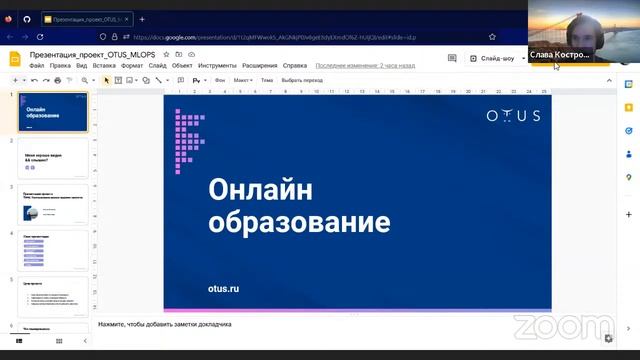
Task: Select slide 1 thumbnail Онлайн образование
Action: click(x=53, y=112)
